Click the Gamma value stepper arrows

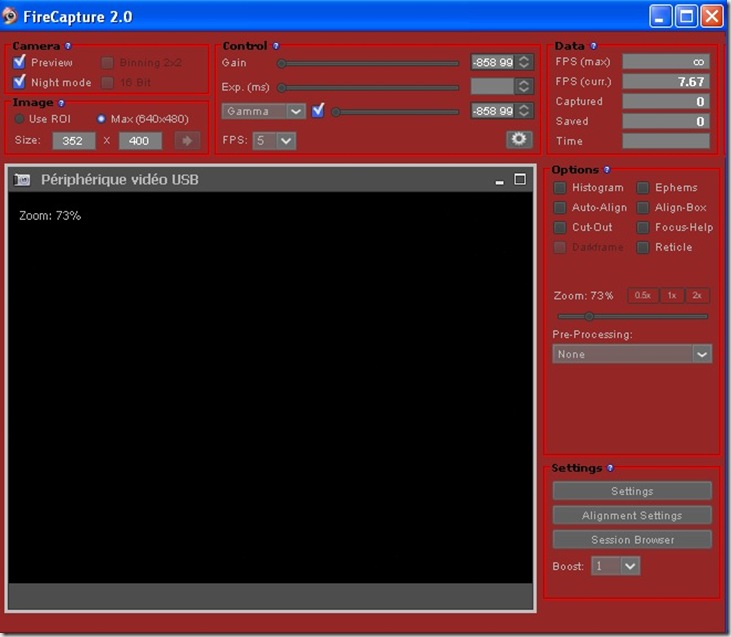coord(524,111)
